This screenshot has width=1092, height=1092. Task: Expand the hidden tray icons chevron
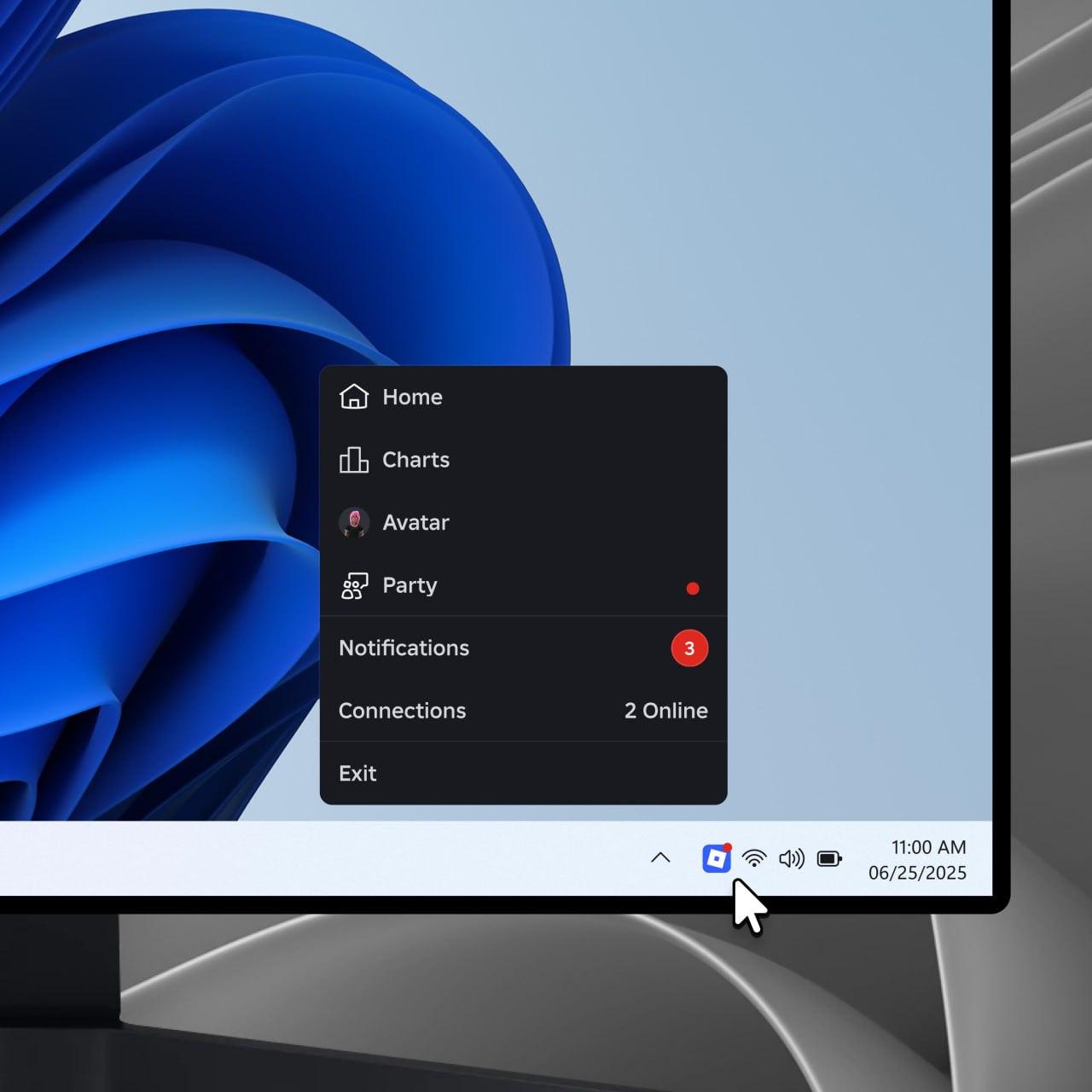coord(660,858)
